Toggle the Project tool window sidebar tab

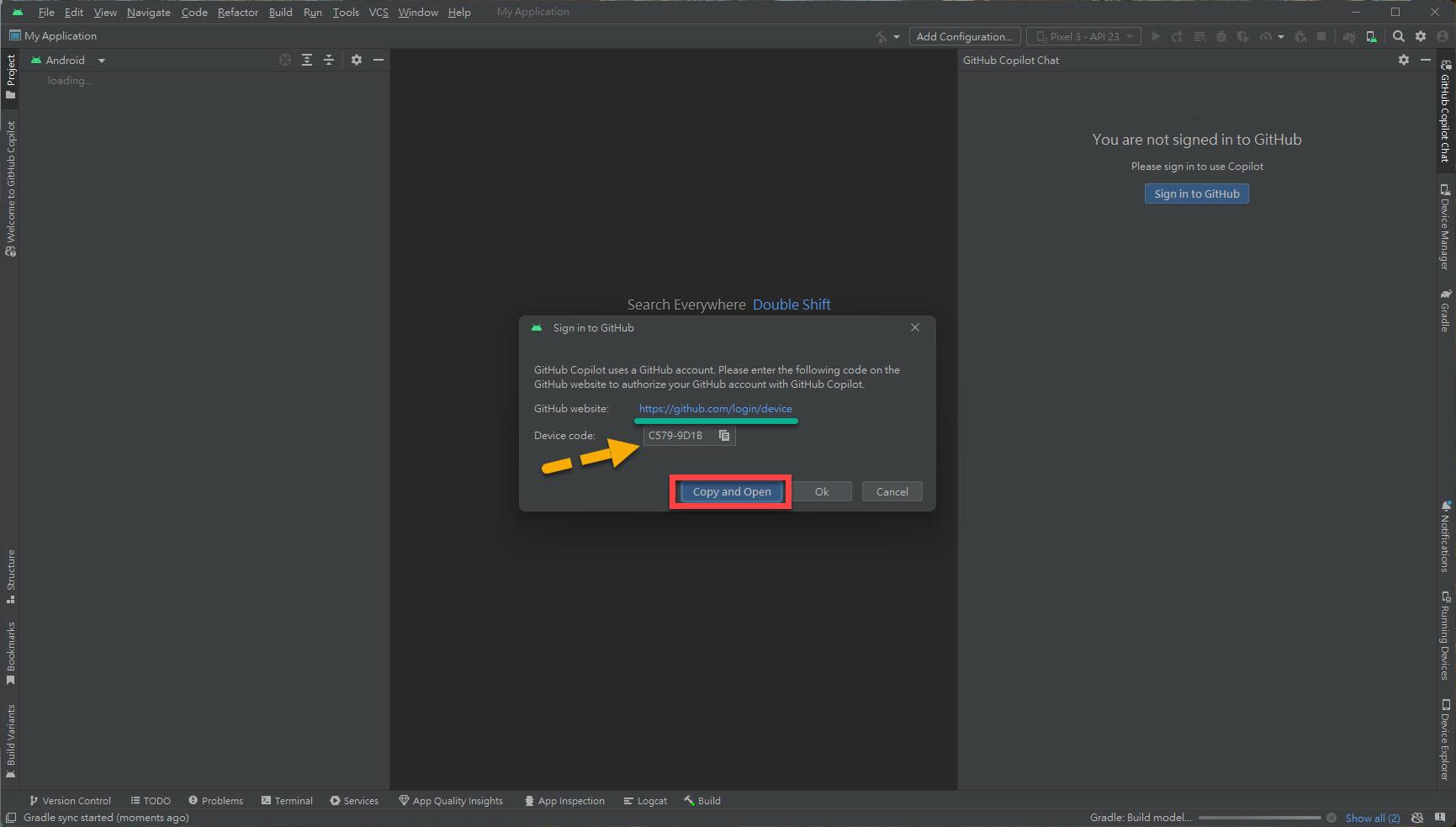[x=11, y=76]
